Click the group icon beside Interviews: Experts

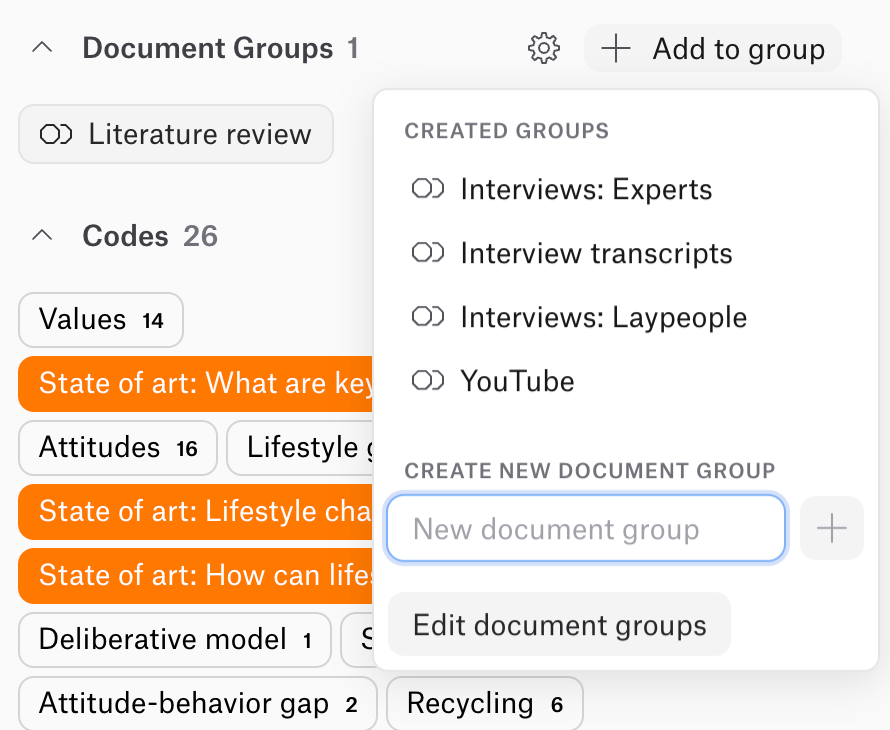click(x=428, y=189)
